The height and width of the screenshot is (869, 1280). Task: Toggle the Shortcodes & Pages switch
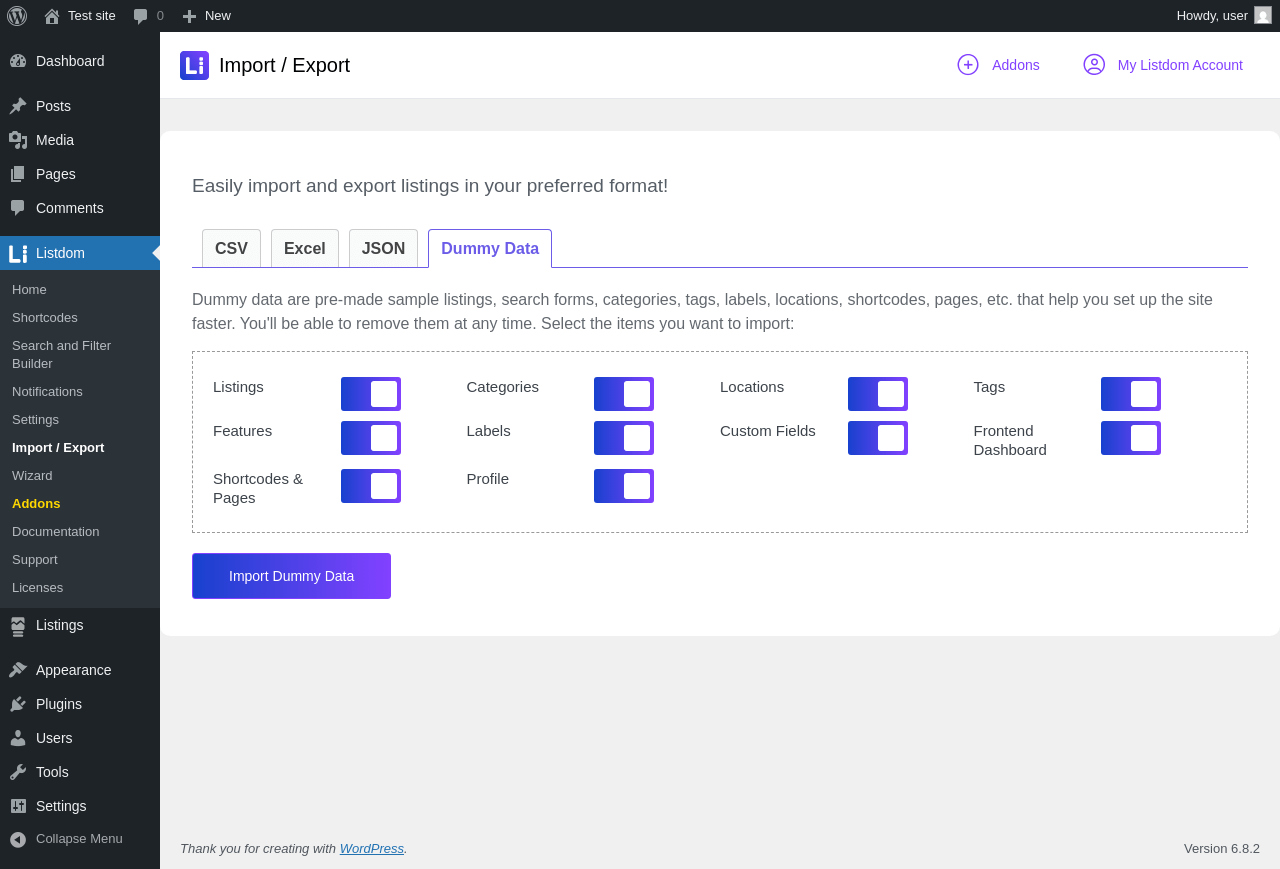point(371,486)
